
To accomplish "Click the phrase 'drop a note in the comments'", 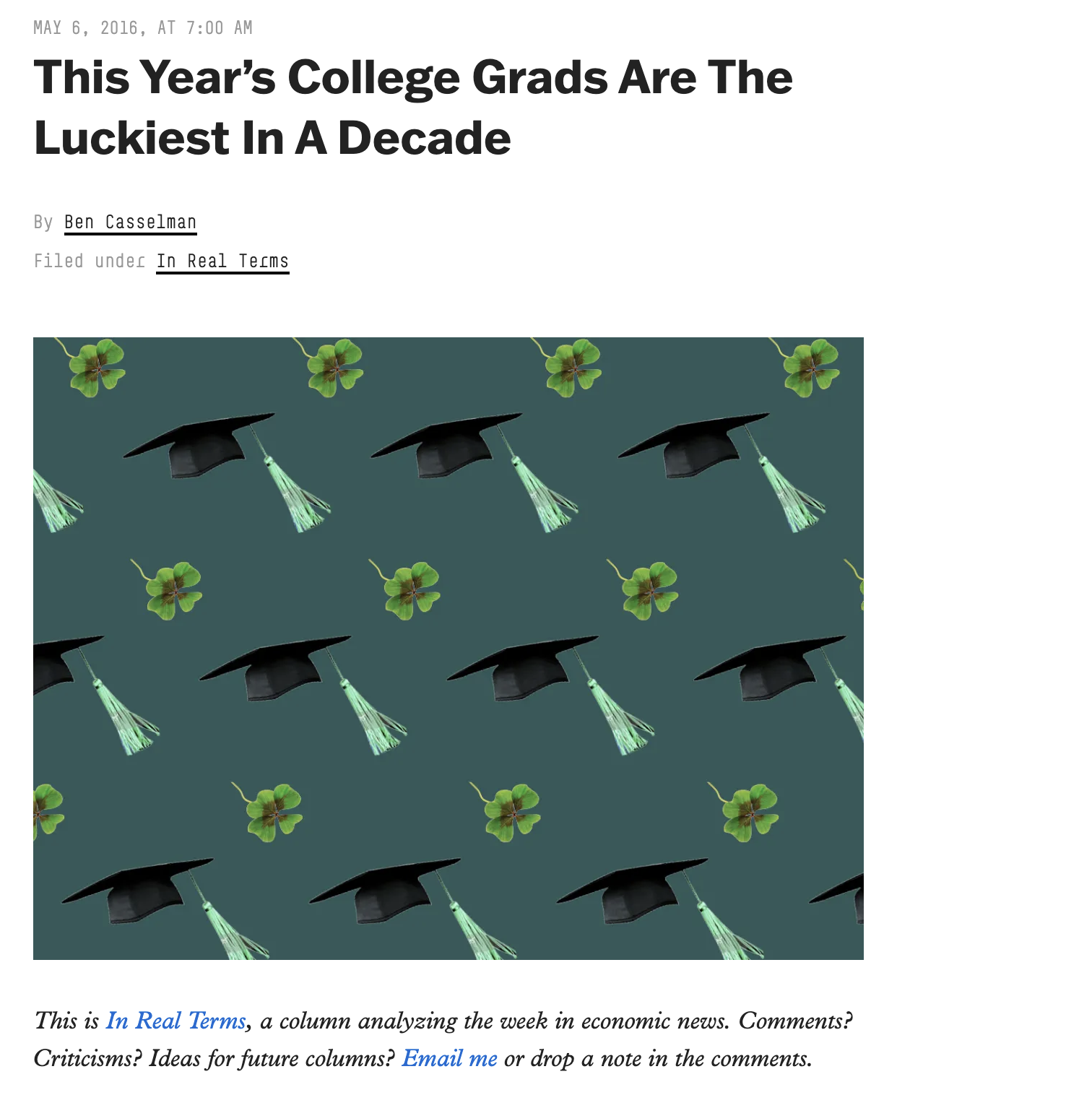I will (x=670, y=1058).
